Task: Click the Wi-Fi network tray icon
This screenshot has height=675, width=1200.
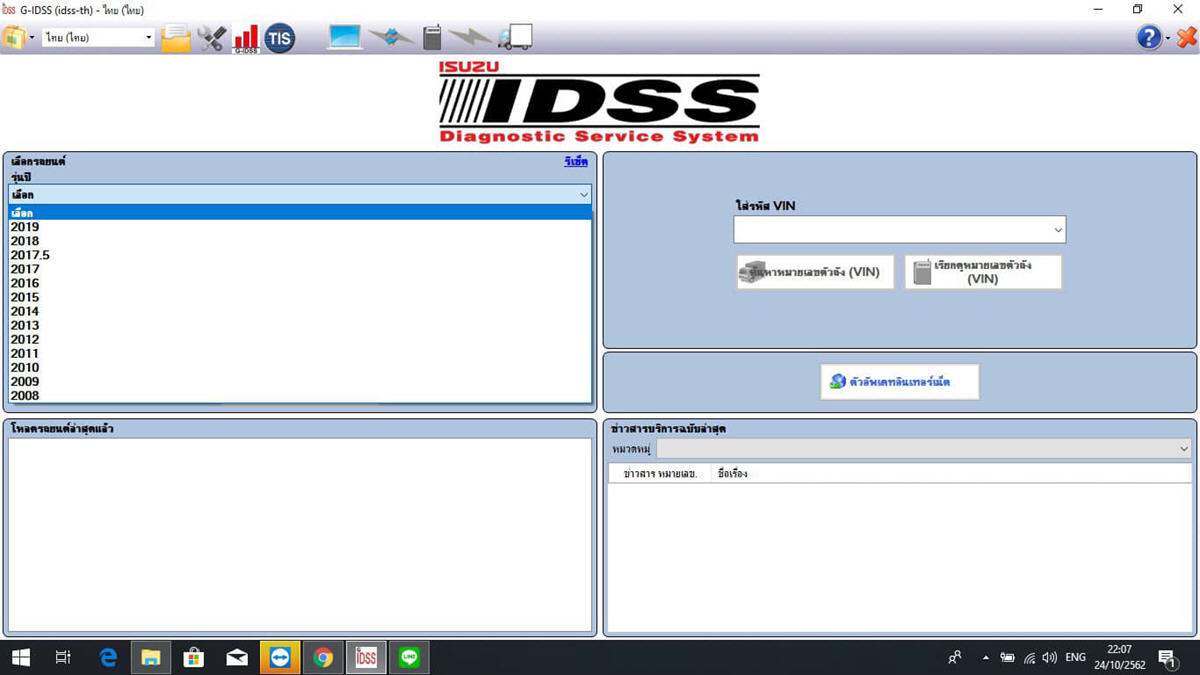Action: click(x=1029, y=657)
